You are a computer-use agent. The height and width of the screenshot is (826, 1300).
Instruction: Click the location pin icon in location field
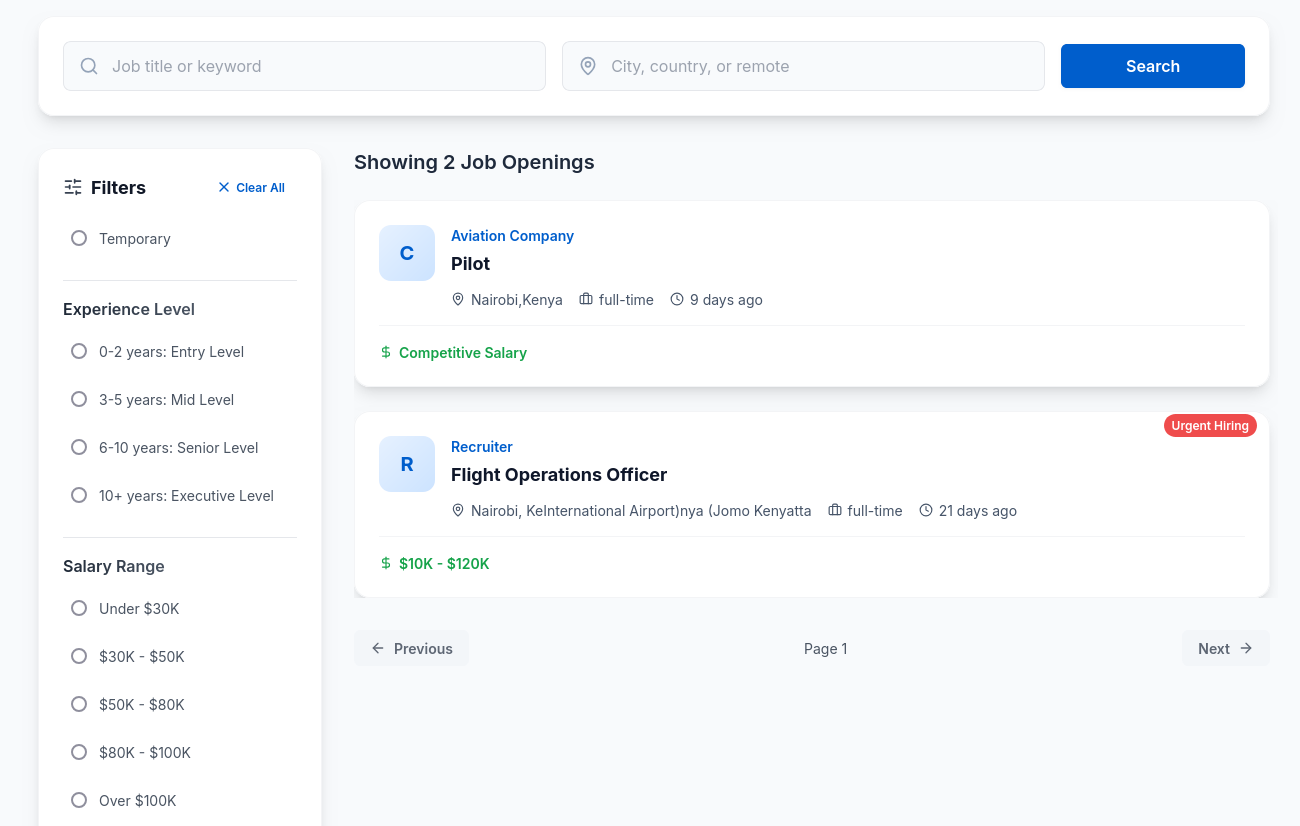[588, 65]
